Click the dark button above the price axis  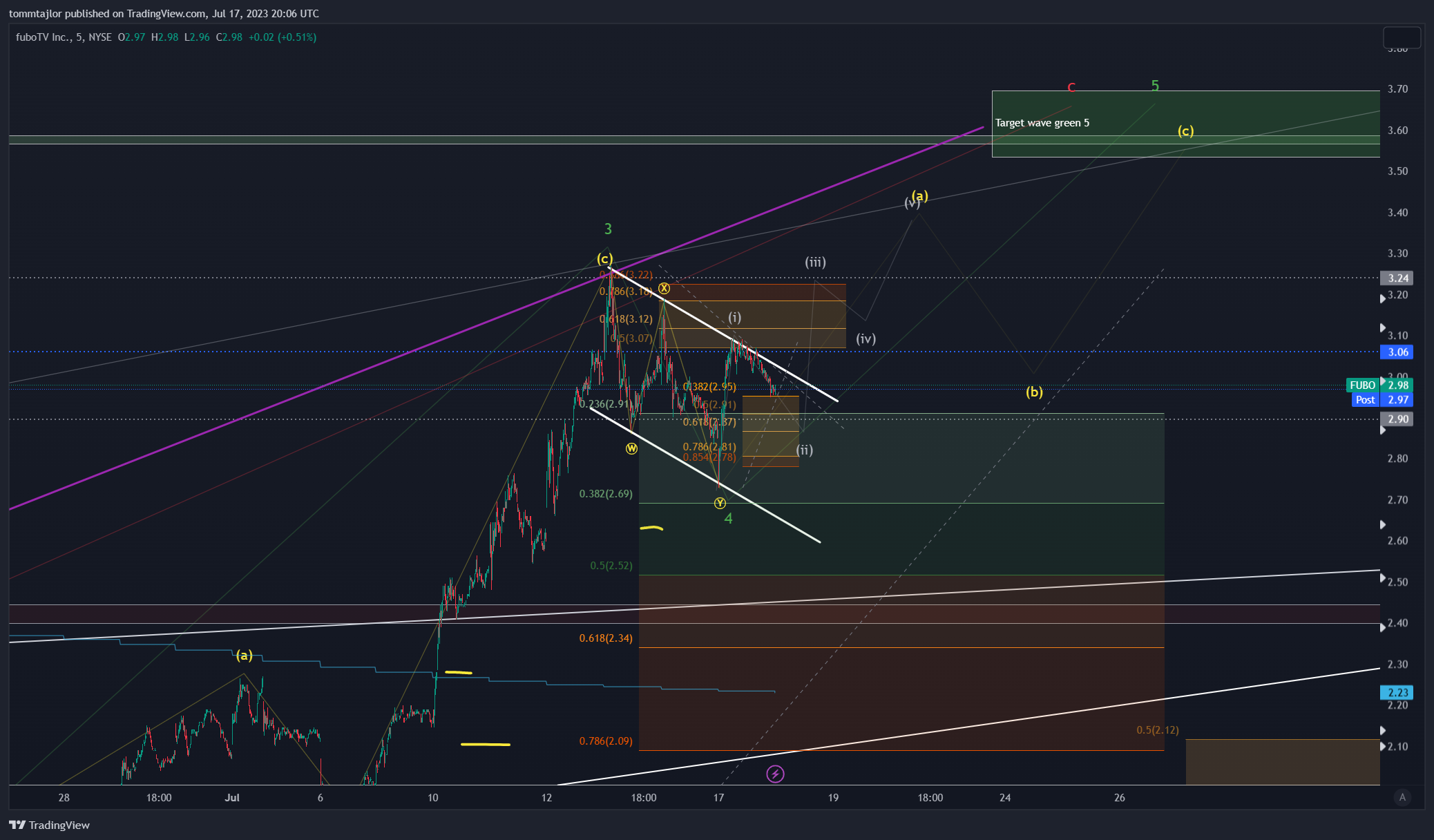(1402, 37)
